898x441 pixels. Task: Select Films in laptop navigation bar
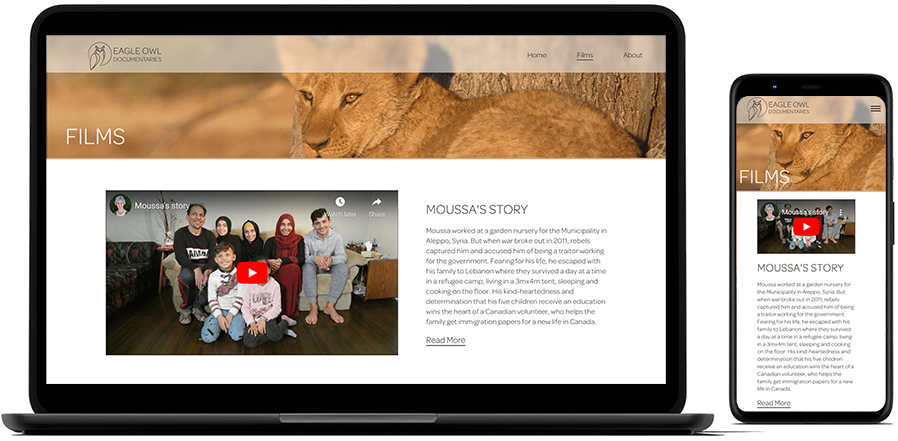585,55
